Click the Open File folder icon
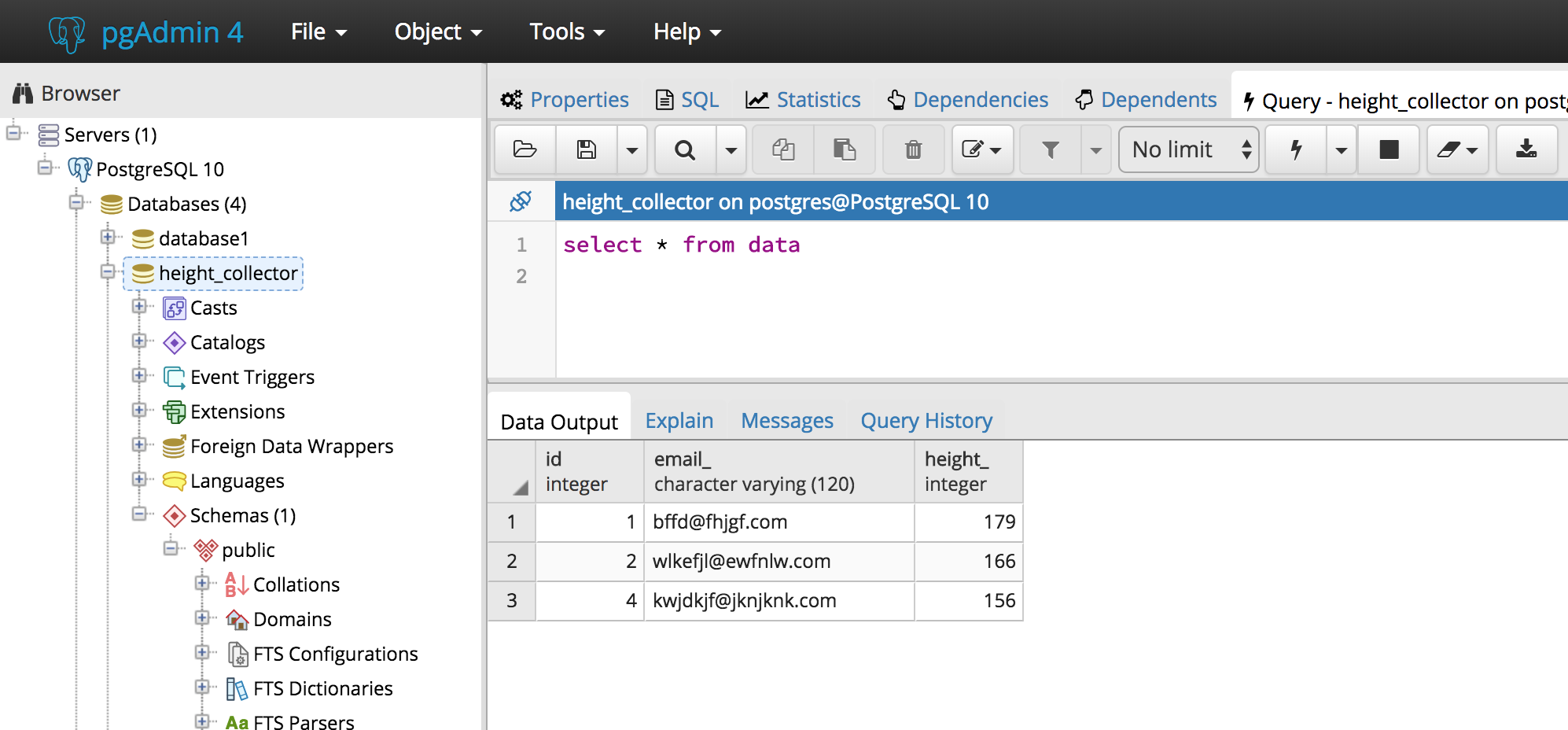 (x=525, y=149)
